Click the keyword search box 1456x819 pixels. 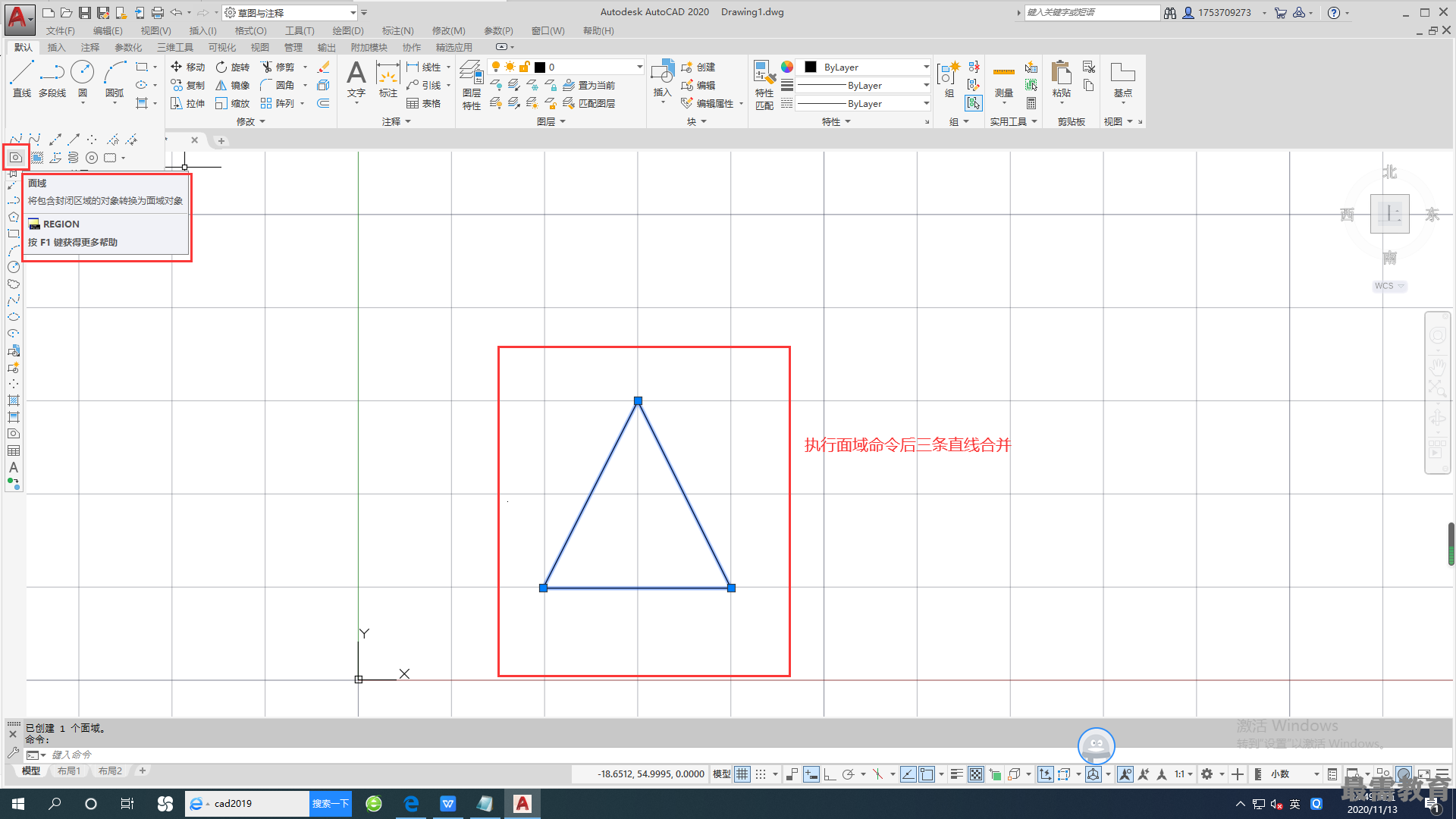[x=1092, y=13]
